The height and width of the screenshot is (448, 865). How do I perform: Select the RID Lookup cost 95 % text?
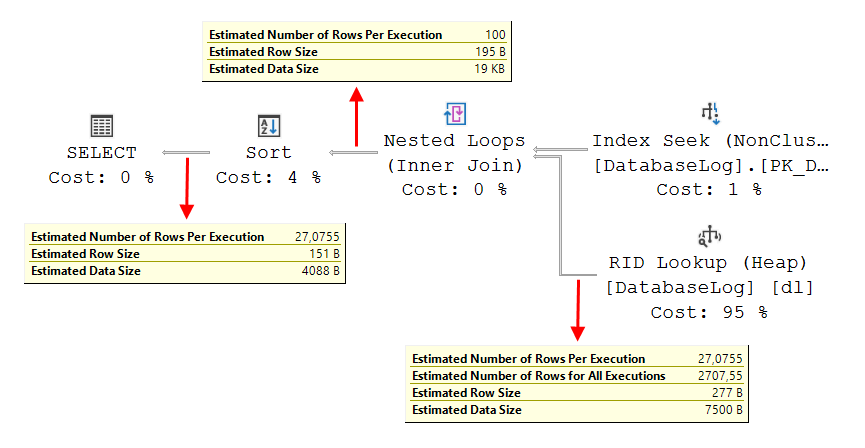[709, 312]
